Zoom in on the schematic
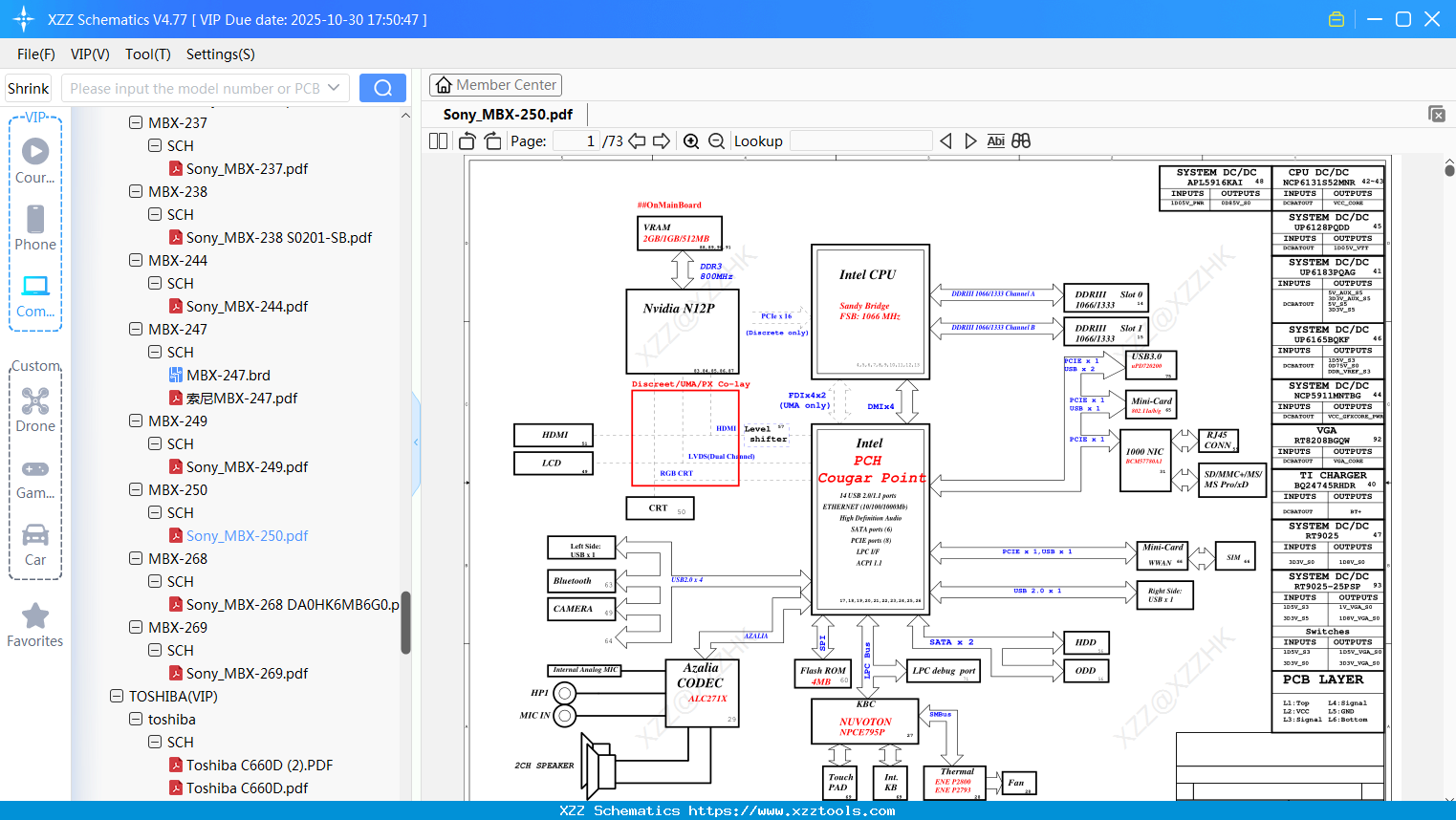 point(691,141)
